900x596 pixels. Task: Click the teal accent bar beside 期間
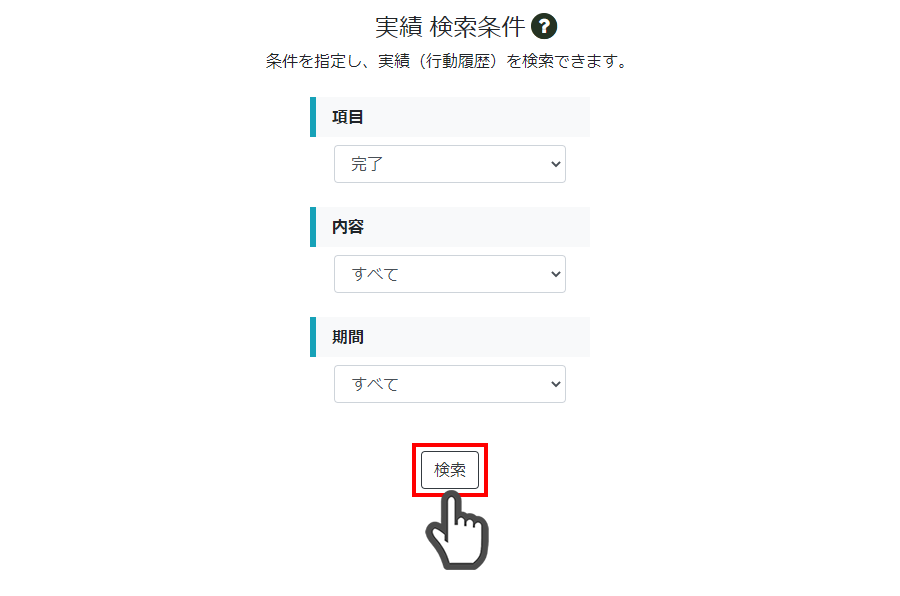tap(313, 337)
